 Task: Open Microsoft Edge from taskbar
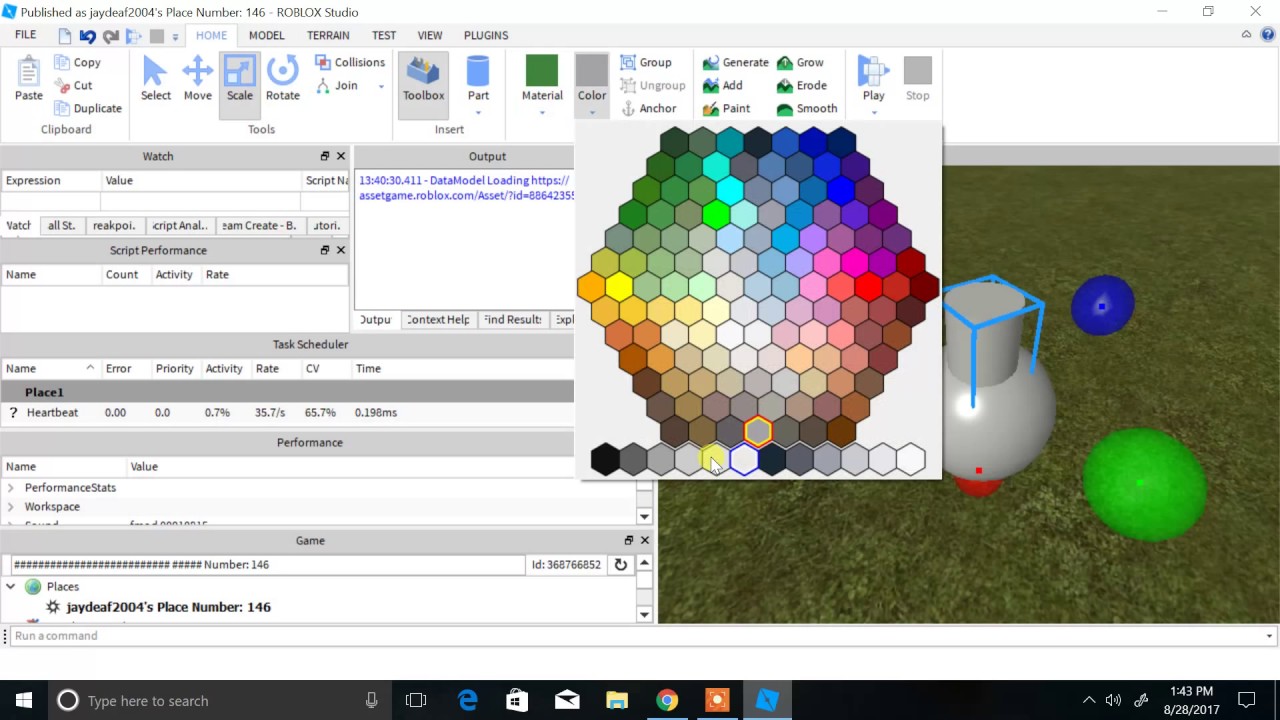pyautogui.click(x=467, y=700)
